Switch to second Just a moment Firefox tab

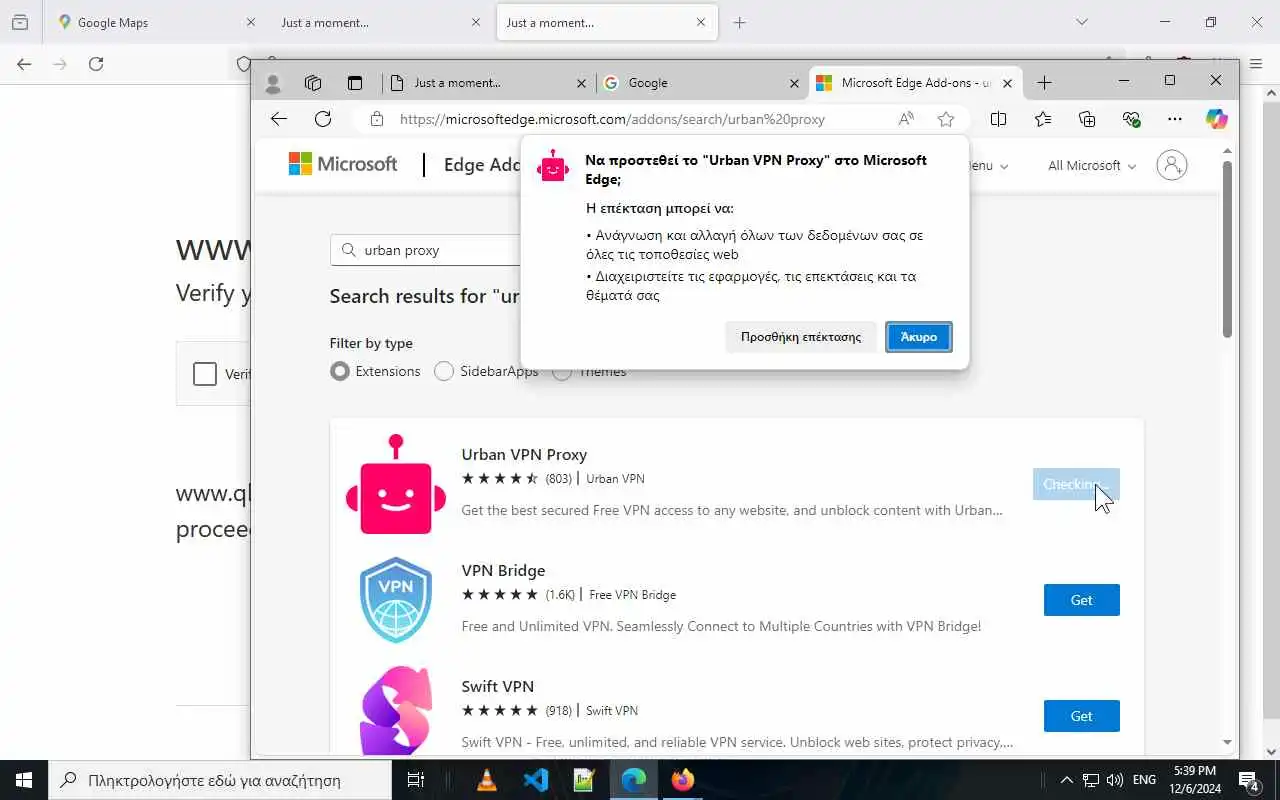[607, 22]
